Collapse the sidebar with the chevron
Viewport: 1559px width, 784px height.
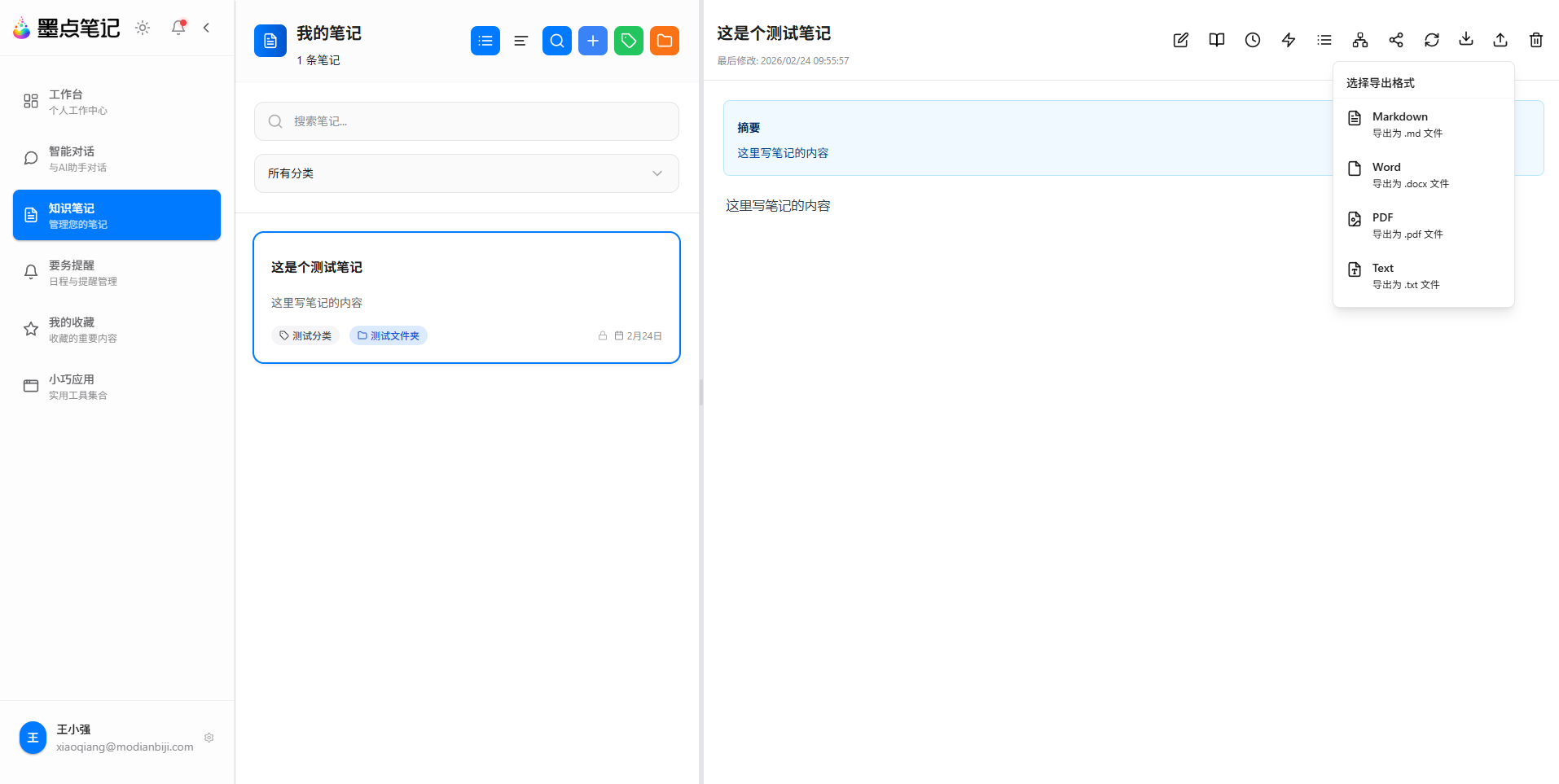pyautogui.click(x=205, y=27)
